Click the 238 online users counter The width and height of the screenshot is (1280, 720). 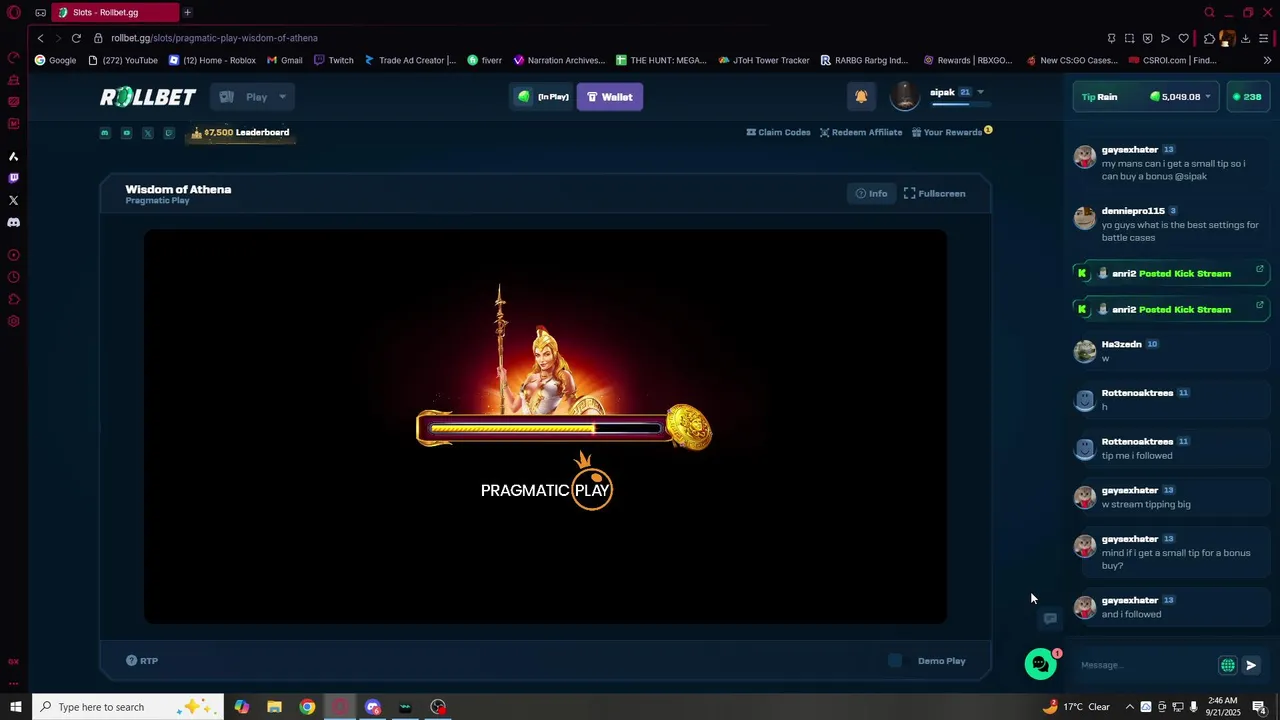[1246, 97]
